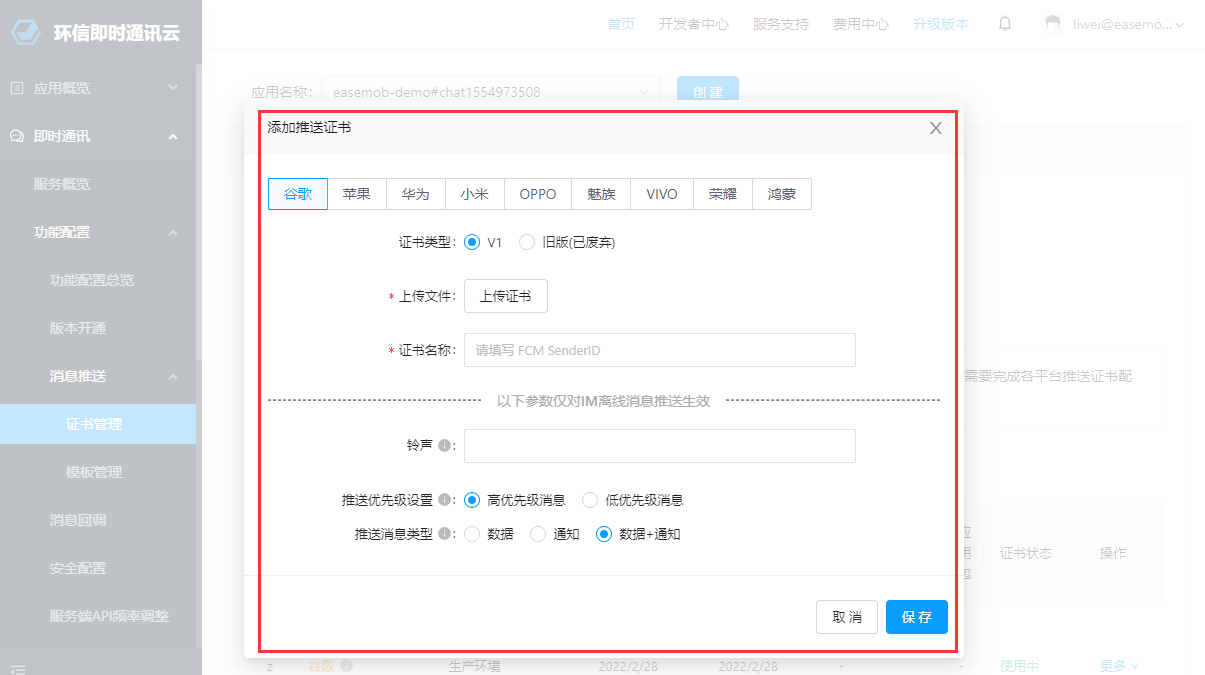This screenshot has height=675, width=1205.
Task: Click the 证书名称 input field
Action: tap(659, 350)
